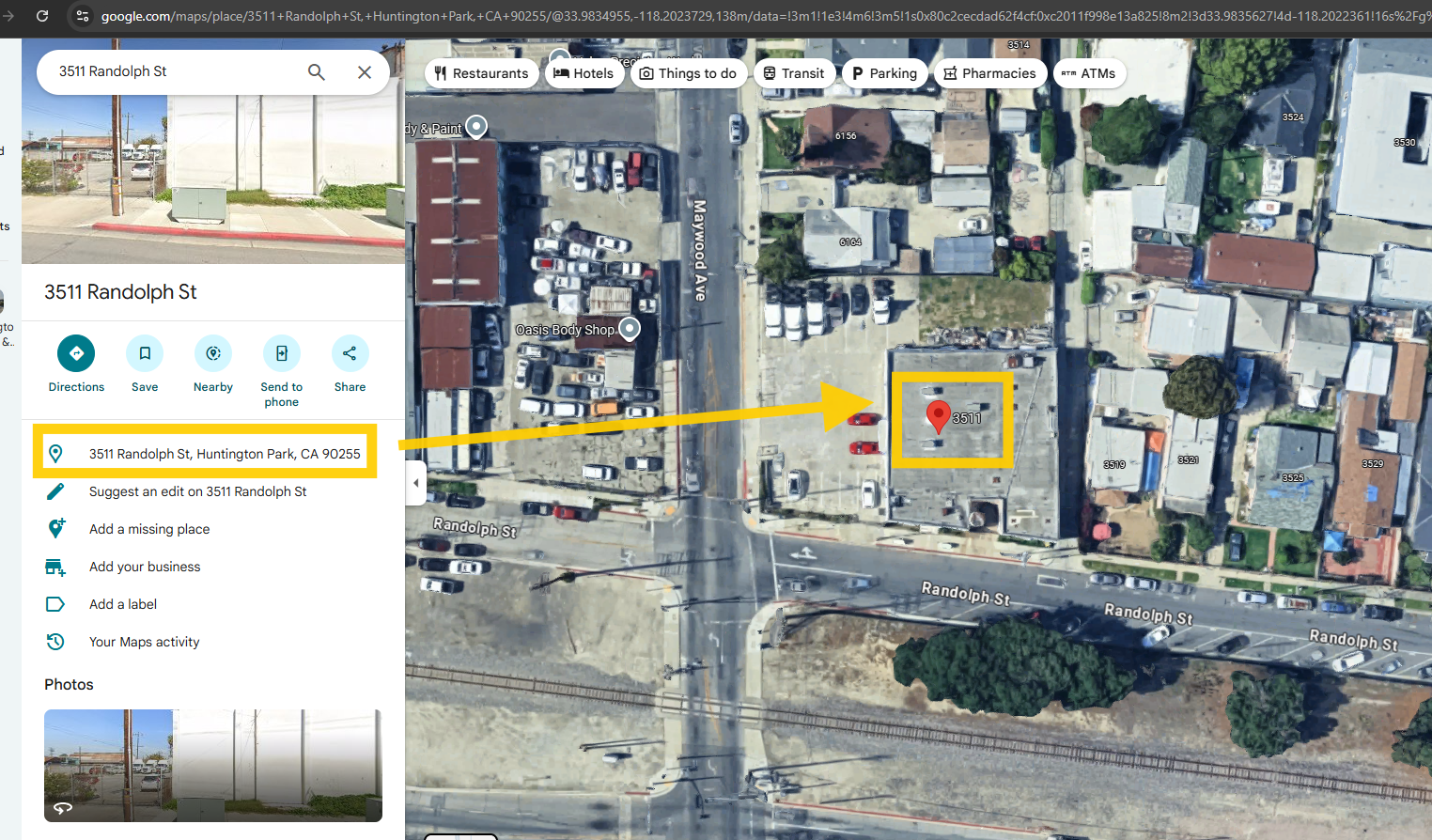Show ATMs on the map

1089,73
